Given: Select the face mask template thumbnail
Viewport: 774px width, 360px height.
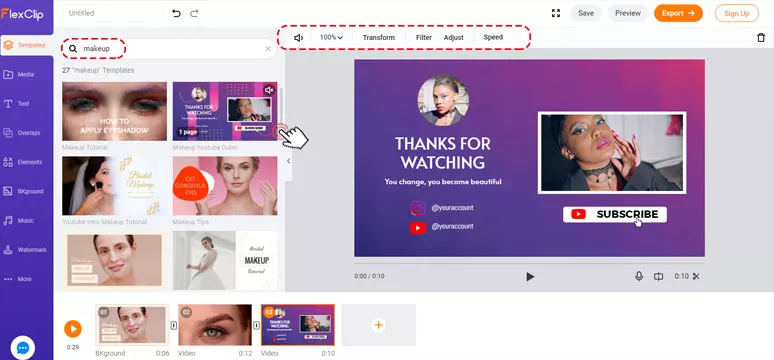Looking at the screenshot, I should coord(115,260).
